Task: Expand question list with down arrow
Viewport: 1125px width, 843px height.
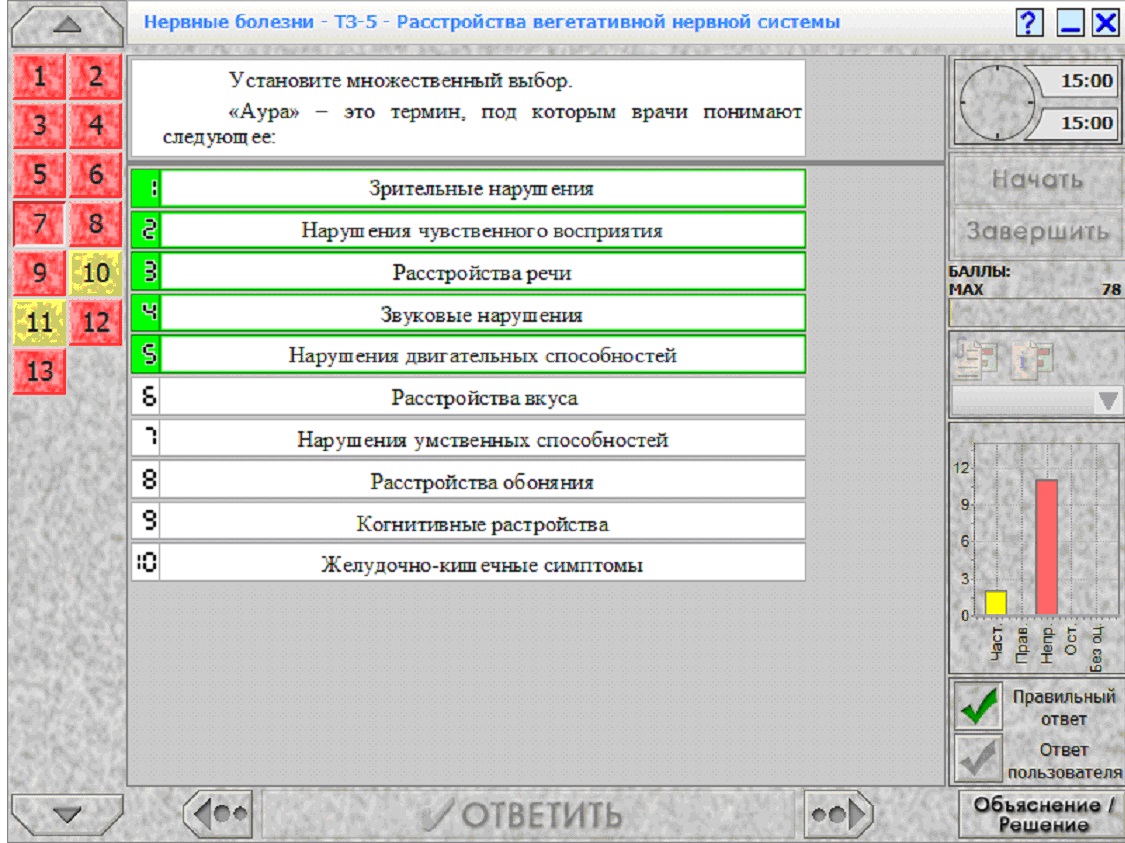Action: (x=67, y=814)
